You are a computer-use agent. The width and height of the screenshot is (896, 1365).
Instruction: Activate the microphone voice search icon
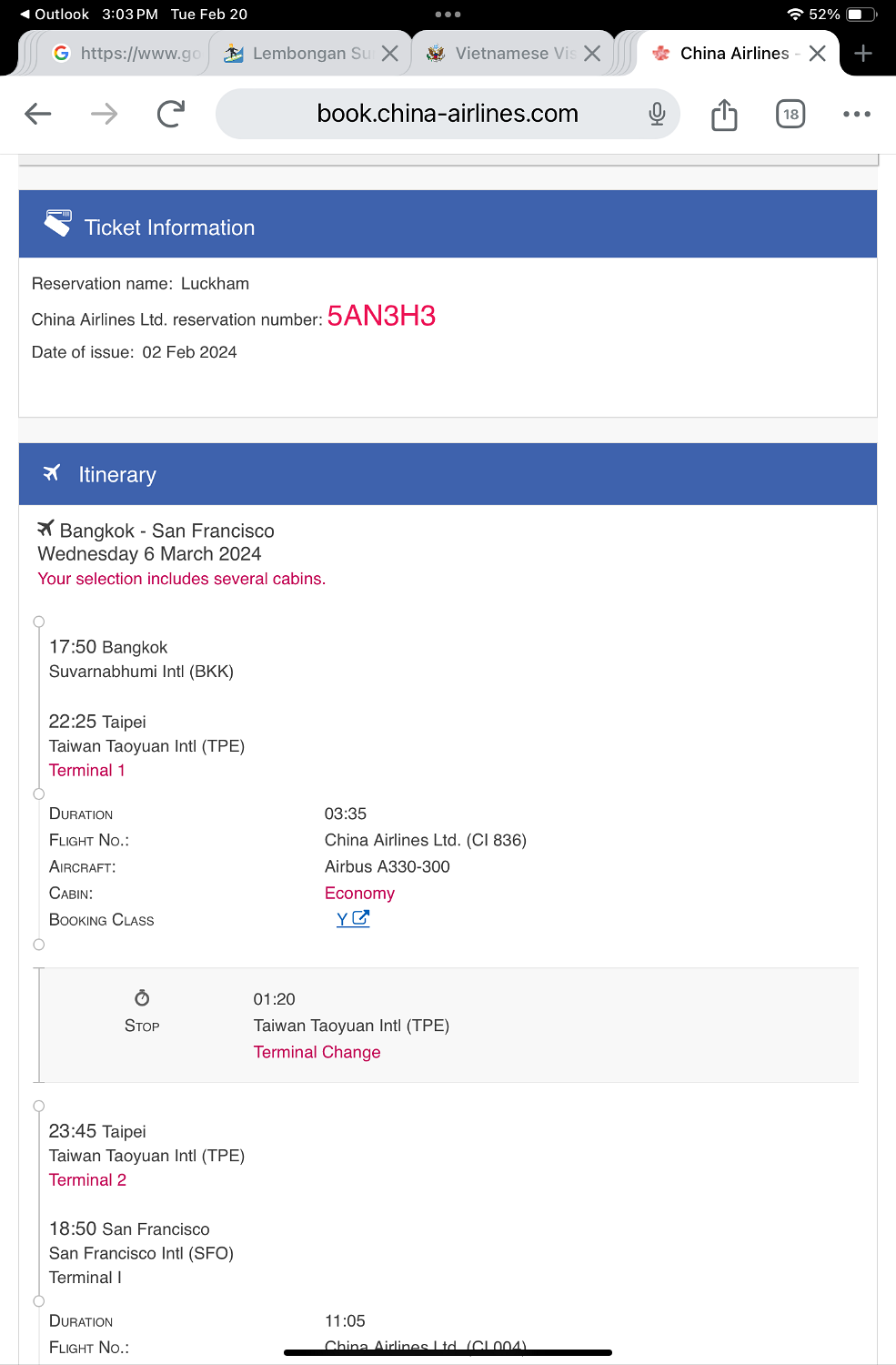(657, 114)
